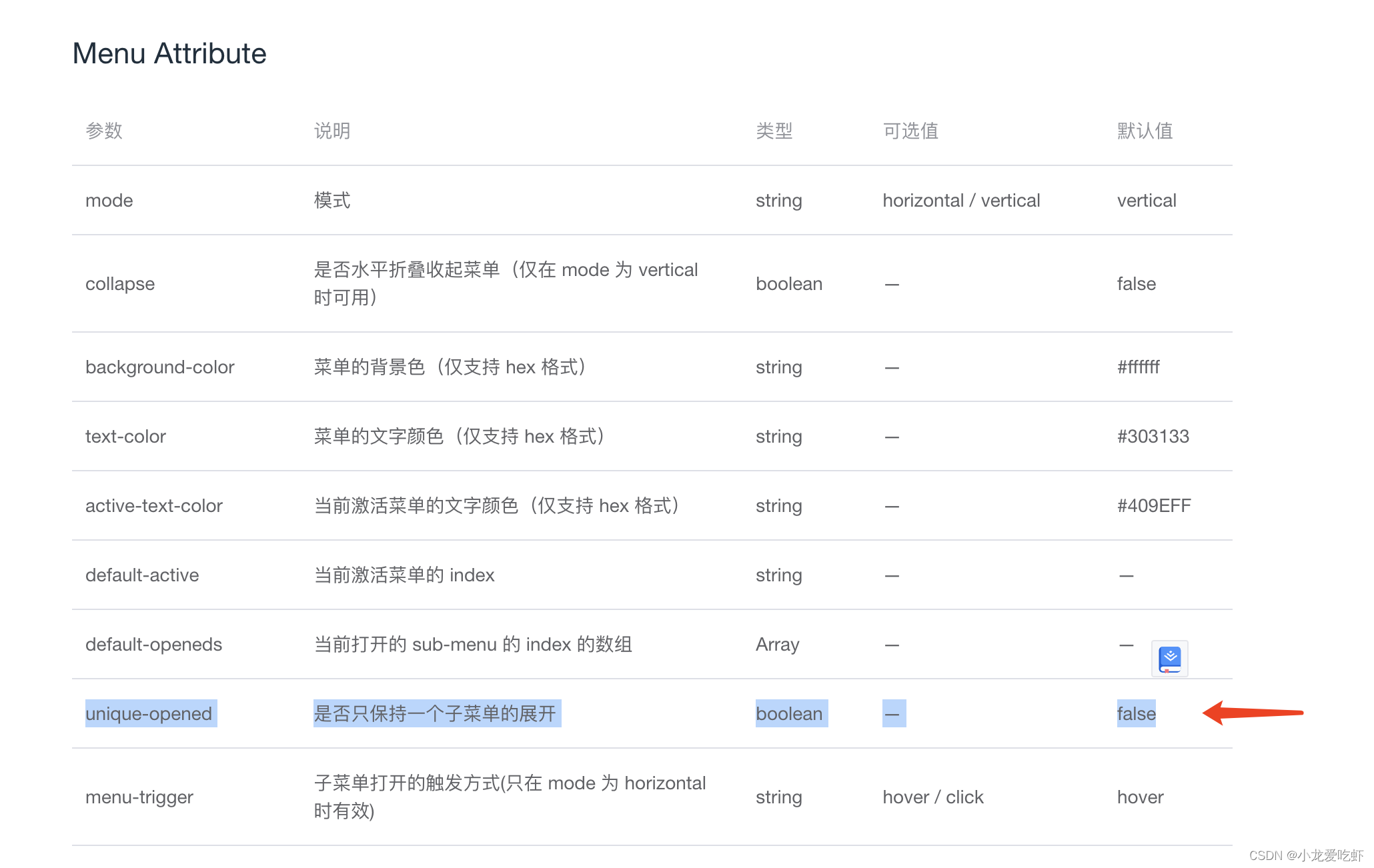Click the '菜单的背景色' description cell
This screenshot has height=868, width=1374.
click(x=450, y=367)
